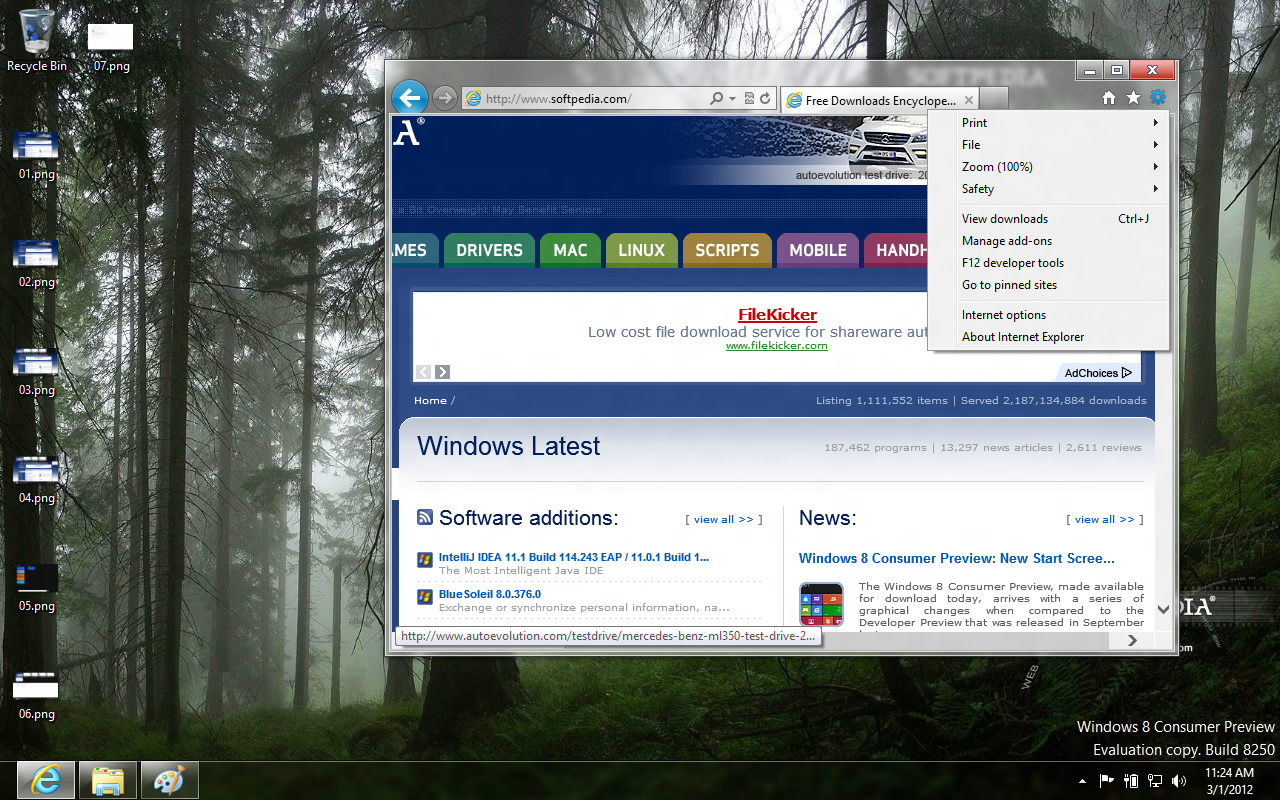
Task: Click the Windows icon beside IntelliJ IDEA
Action: [x=425, y=560]
